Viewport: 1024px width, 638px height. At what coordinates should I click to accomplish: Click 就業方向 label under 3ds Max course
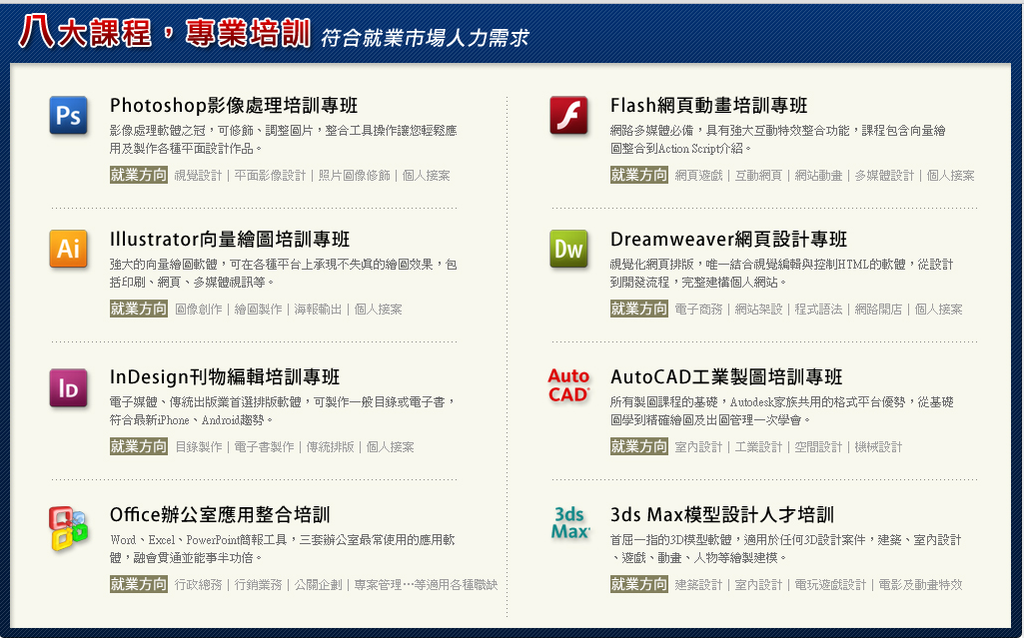pos(639,584)
